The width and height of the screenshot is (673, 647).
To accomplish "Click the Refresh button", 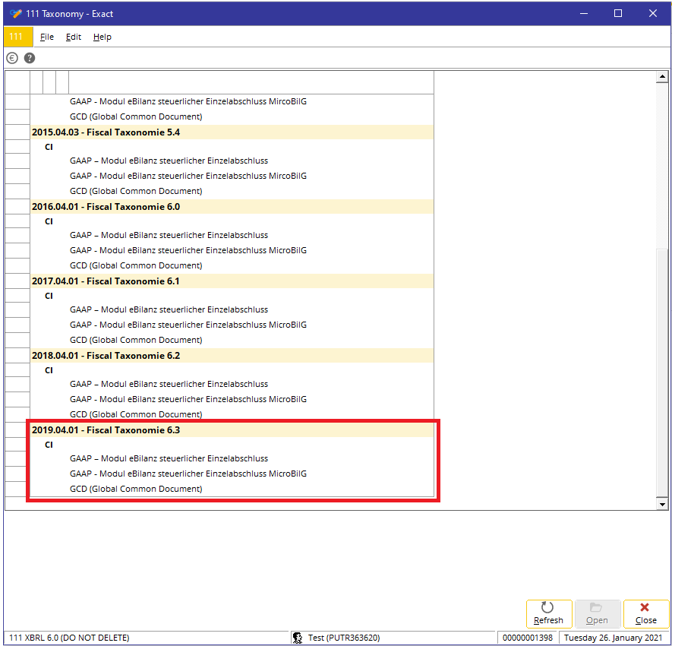I will pyautogui.click(x=549, y=614).
